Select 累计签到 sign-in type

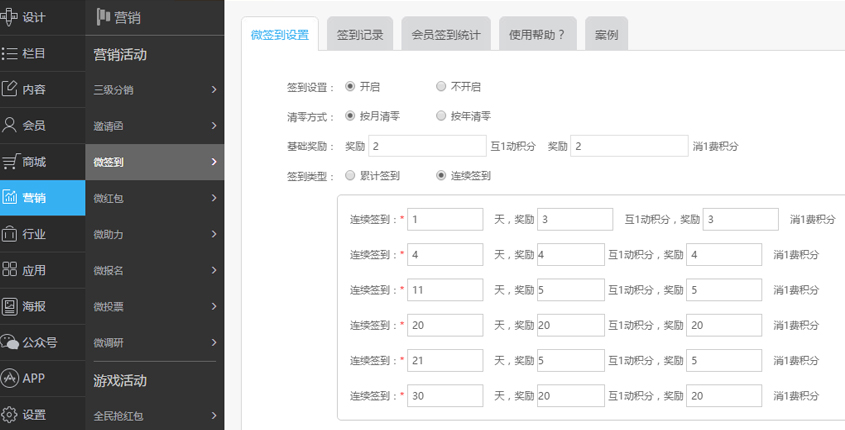350,175
